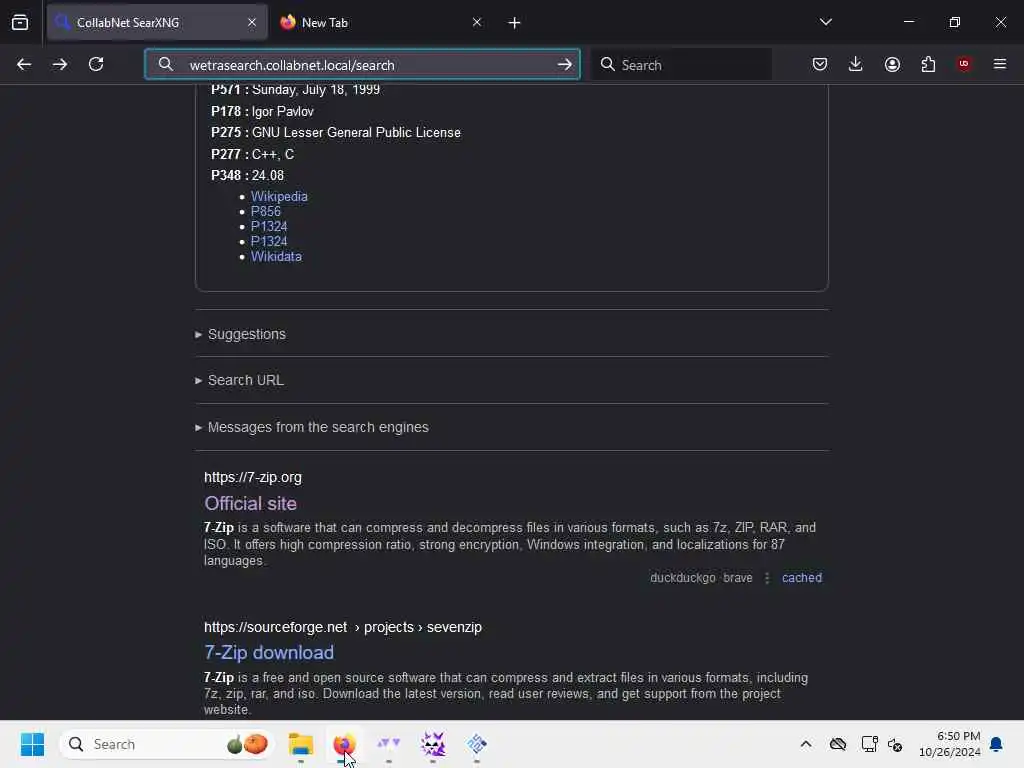Click the notification bell icon
The width and height of the screenshot is (1024, 768).
(x=996, y=744)
